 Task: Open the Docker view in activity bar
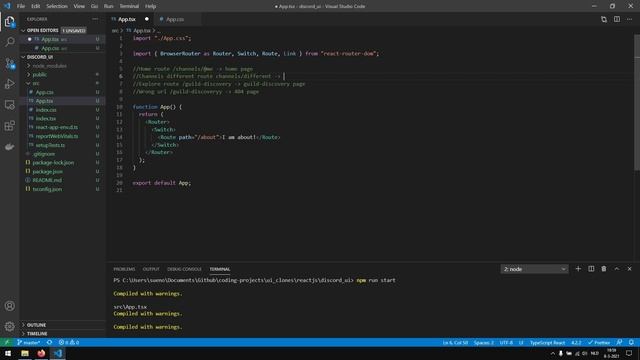click(x=9, y=147)
